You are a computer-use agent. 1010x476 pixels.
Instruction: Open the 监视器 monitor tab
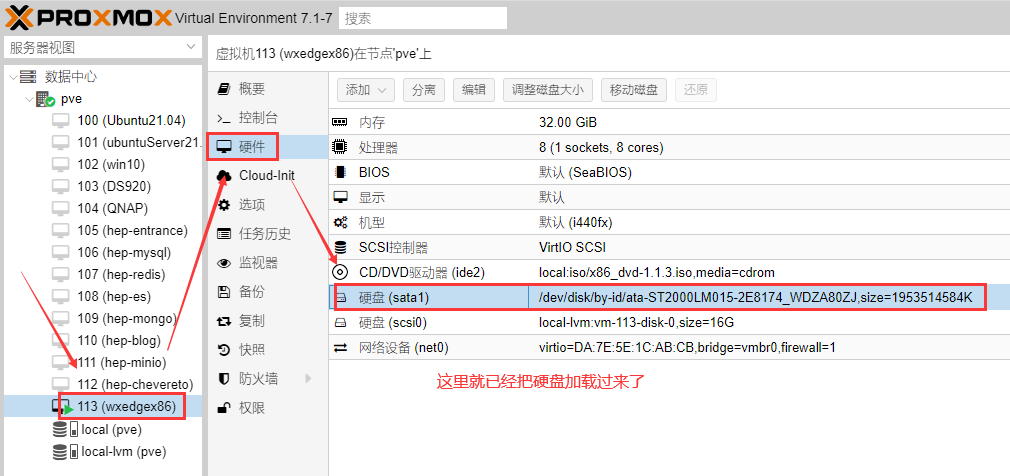(x=258, y=263)
